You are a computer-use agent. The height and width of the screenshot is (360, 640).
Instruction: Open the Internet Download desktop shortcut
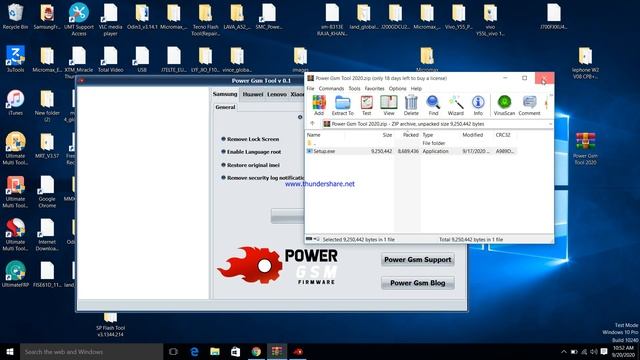click(47, 235)
